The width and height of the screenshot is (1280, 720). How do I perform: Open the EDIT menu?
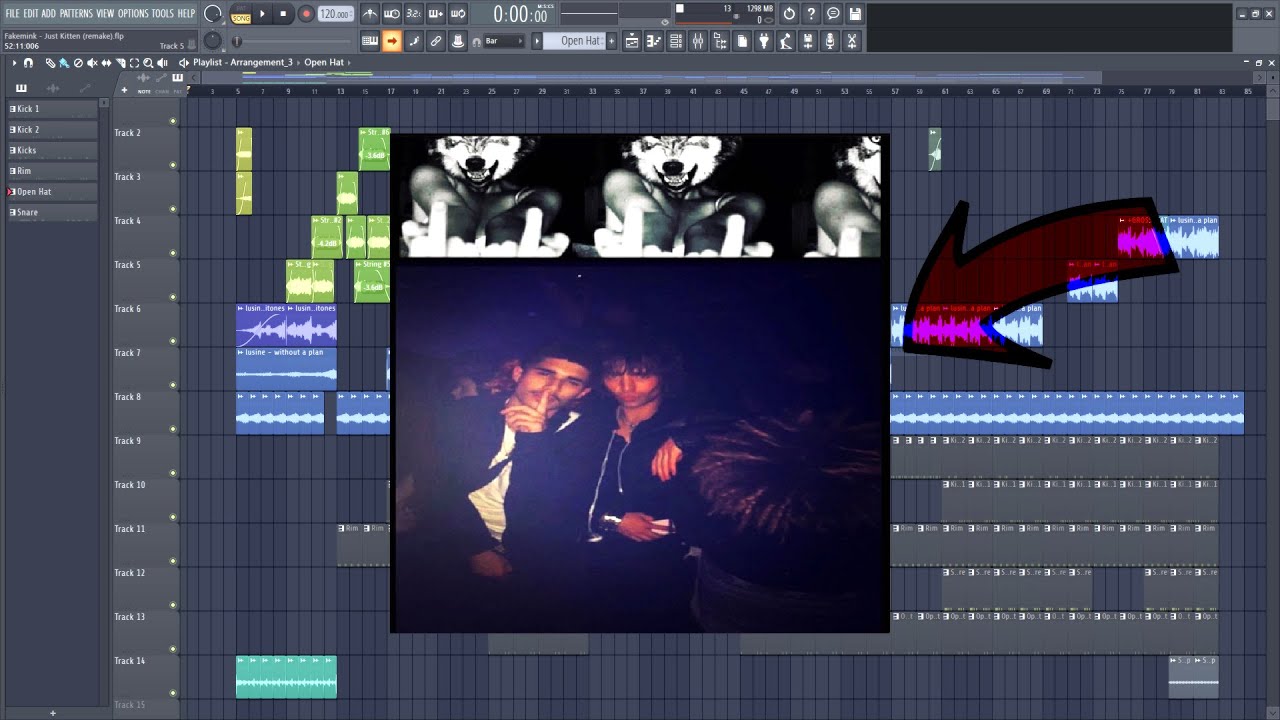(x=31, y=13)
